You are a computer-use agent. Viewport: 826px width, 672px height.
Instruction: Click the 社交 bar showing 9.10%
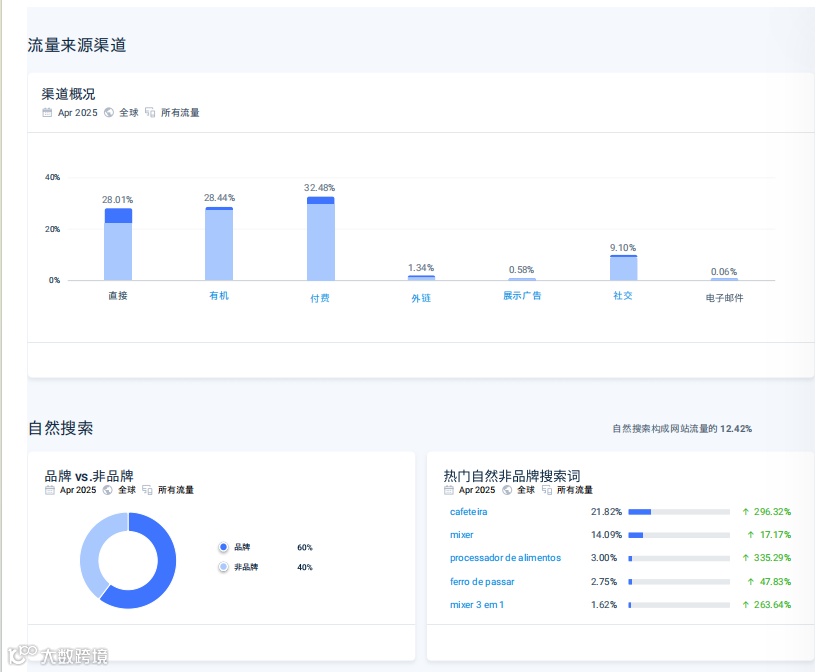tap(623, 268)
